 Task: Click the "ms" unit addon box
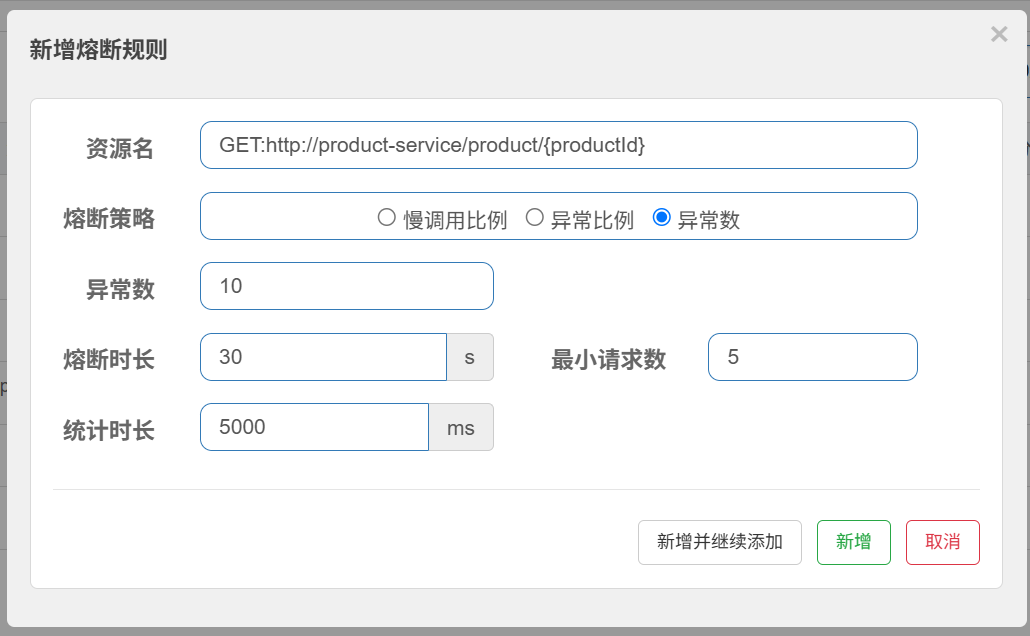[x=461, y=427]
